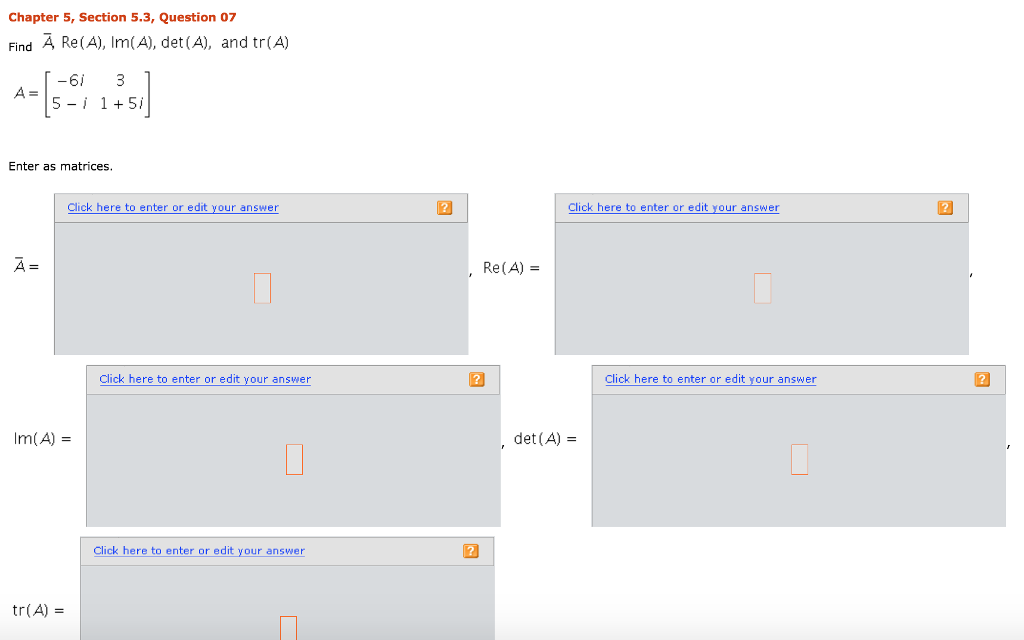Select the Im(A) answer placeholder box
Viewport: 1024px width, 640px height.
pos(294,459)
